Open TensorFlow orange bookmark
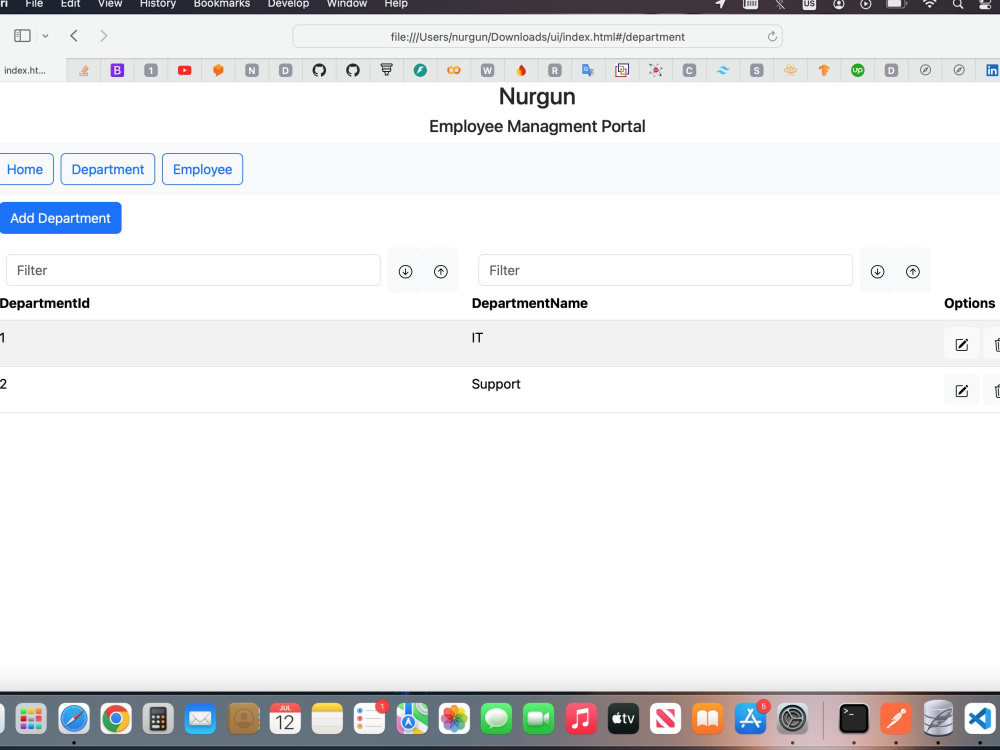Image resolution: width=1000 pixels, height=750 pixels. 824,70
